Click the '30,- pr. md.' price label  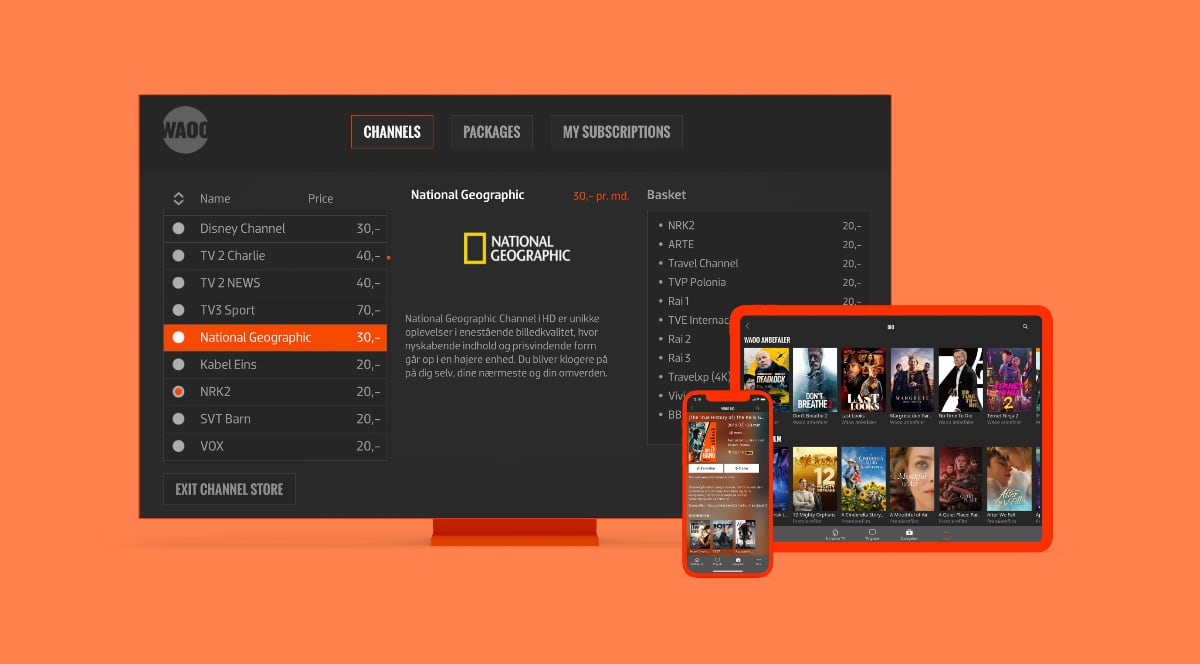(601, 196)
